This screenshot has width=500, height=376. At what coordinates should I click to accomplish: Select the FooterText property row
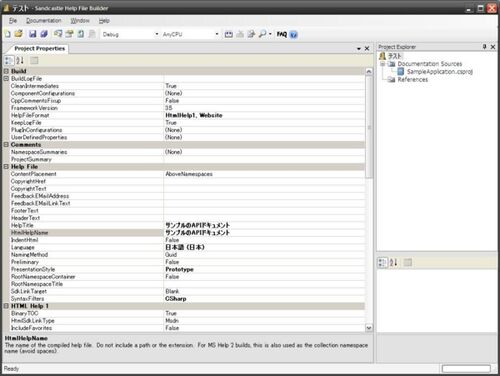click(x=187, y=211)
